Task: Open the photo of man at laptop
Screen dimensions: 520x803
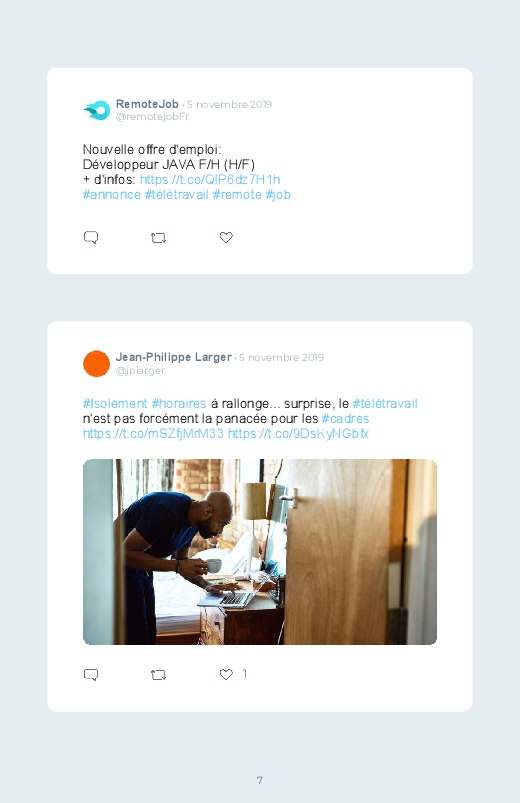Action: coord(260,552)
